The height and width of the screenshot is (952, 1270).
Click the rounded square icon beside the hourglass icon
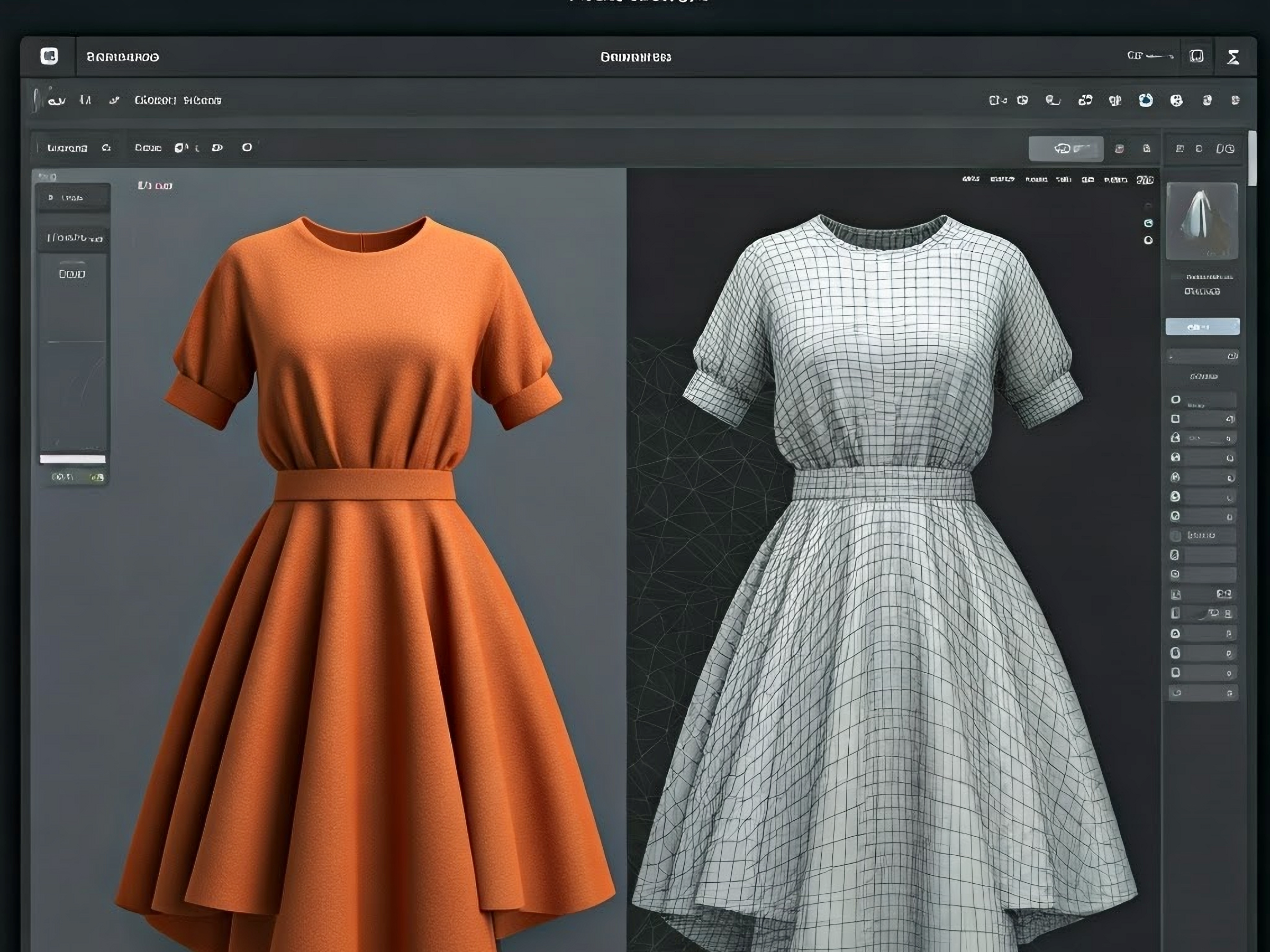pos(1196,56)
